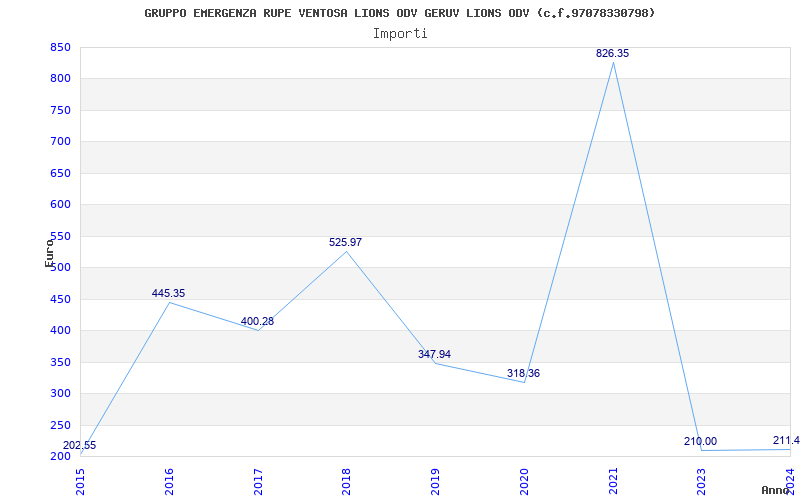Viewport: 800px width, 500px height.
Task: Click the 450 y-axis value
Action: (60, 299)
